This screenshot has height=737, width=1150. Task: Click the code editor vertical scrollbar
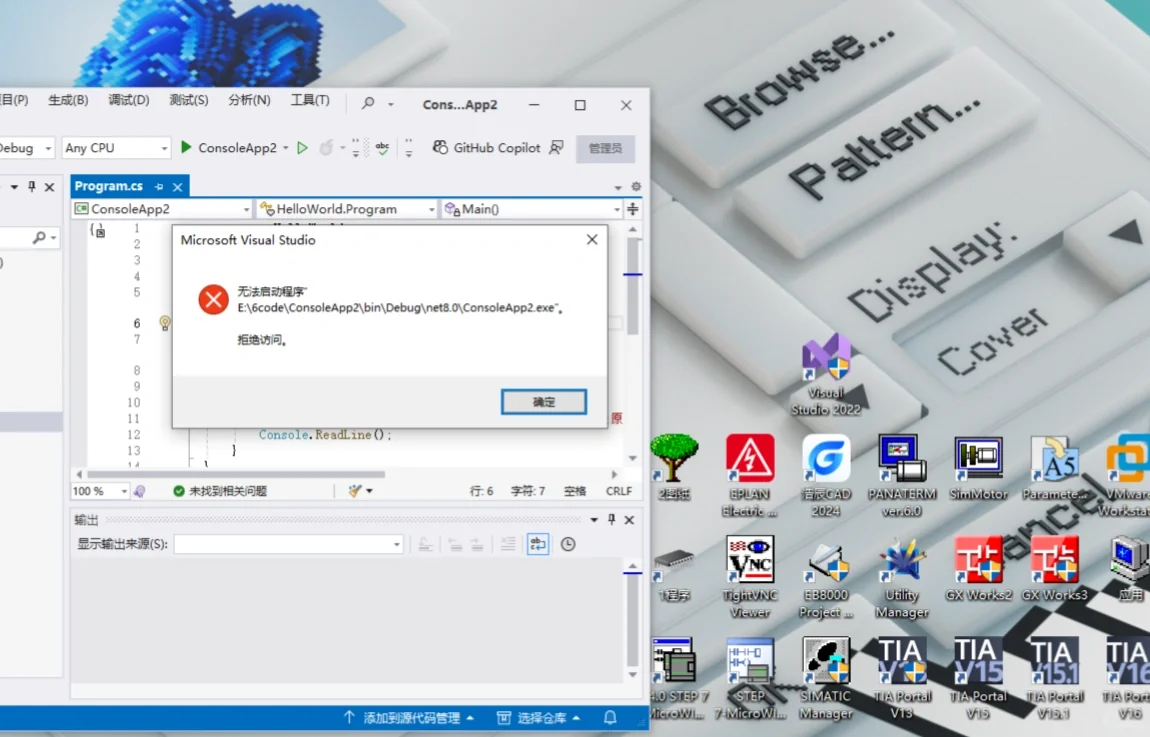coord(633,286)
